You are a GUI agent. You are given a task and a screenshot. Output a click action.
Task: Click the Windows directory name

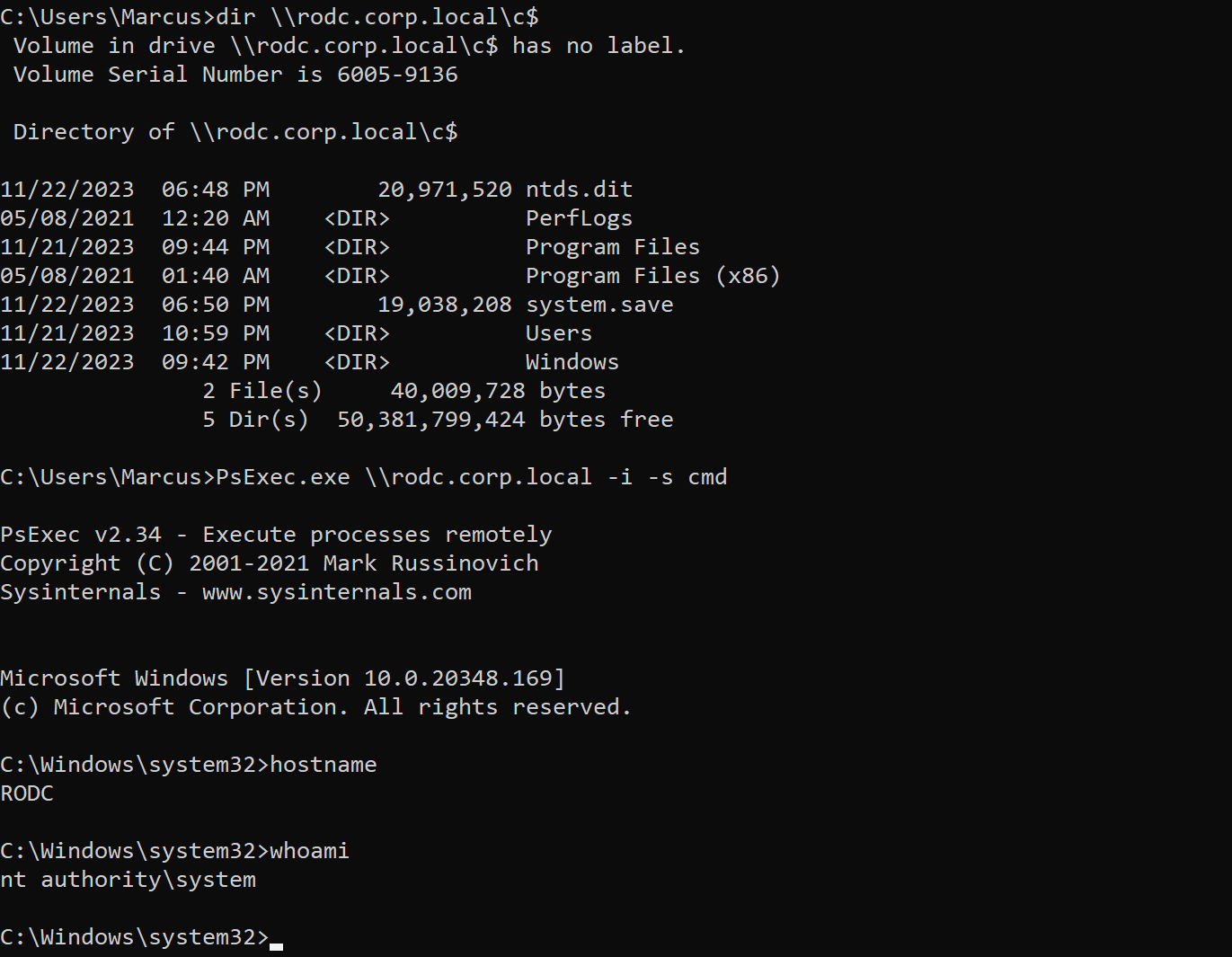click(572, 362)
